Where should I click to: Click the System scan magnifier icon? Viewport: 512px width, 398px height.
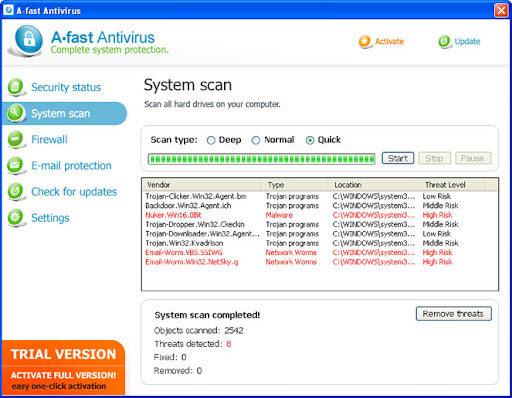point(15,113)
